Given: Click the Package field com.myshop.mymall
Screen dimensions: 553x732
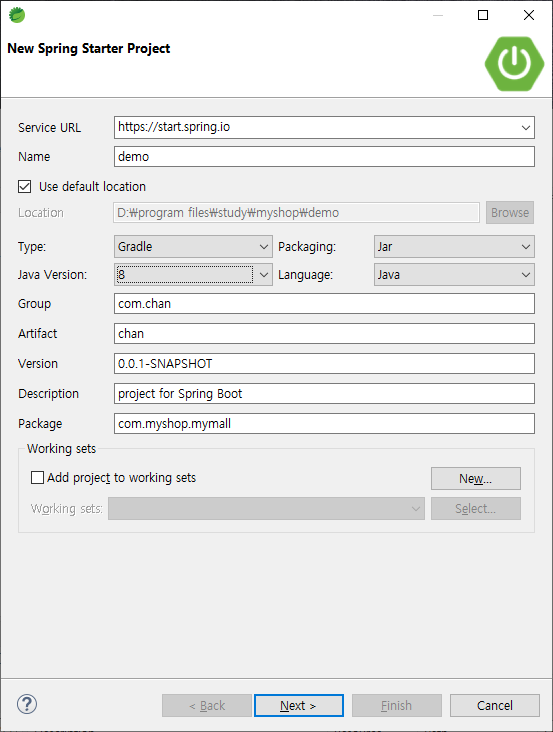Looking at the screenshot, I should tap(324, 423).
